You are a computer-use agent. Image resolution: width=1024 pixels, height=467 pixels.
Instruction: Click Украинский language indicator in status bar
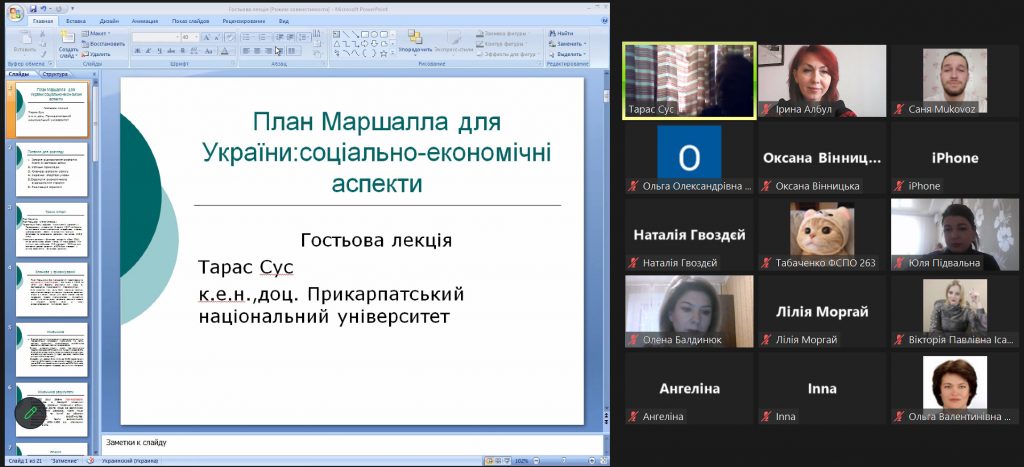click(128, 460)
